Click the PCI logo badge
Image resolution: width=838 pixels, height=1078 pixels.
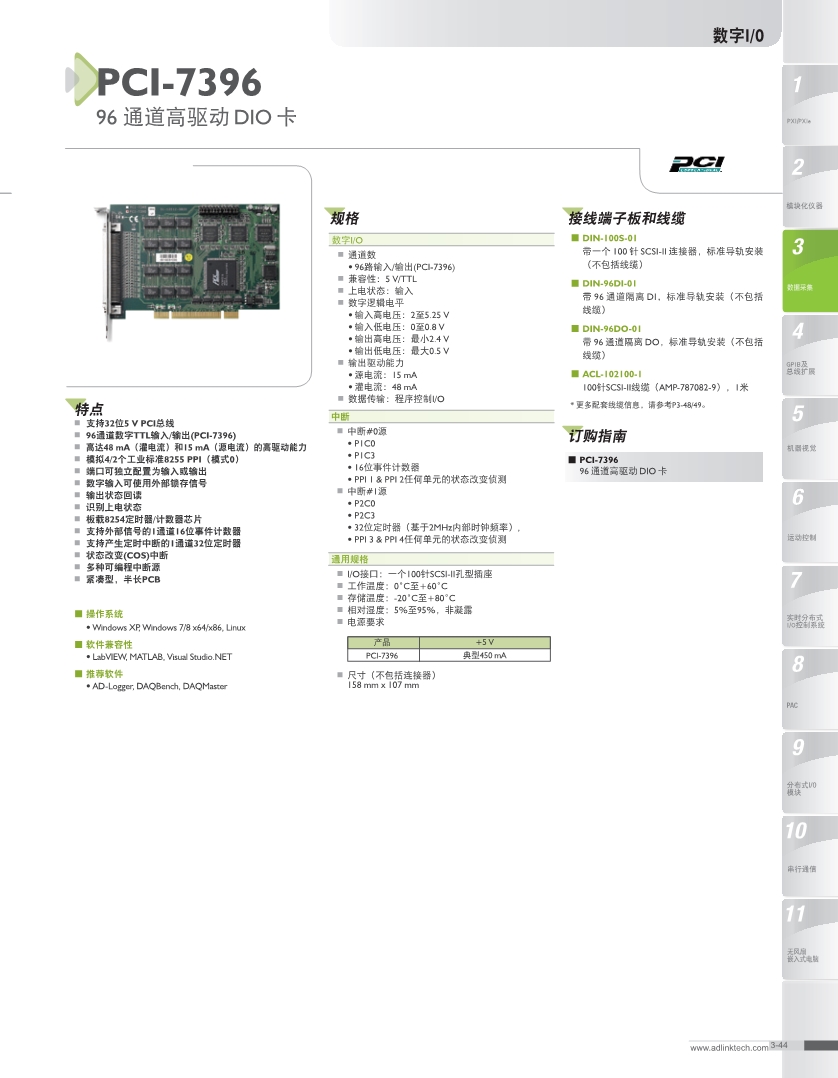(x=696, y=164)
